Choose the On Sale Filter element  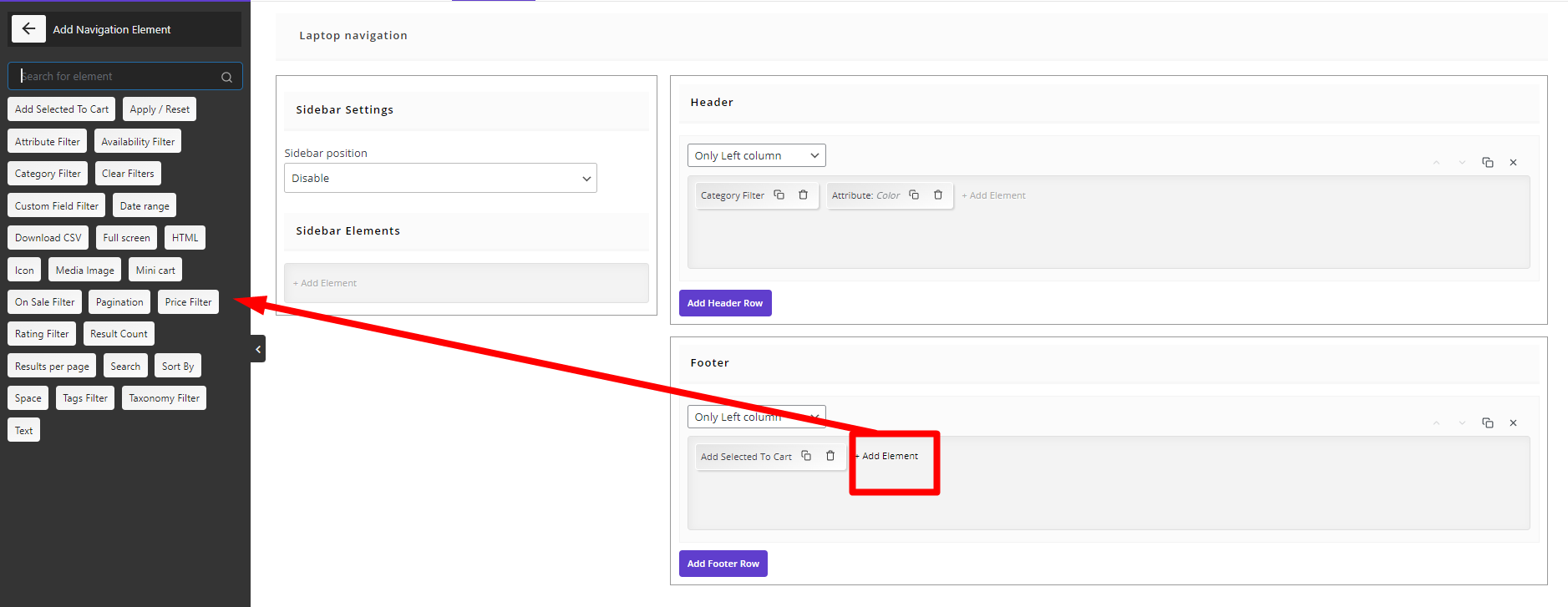click(x=44, y=302)
